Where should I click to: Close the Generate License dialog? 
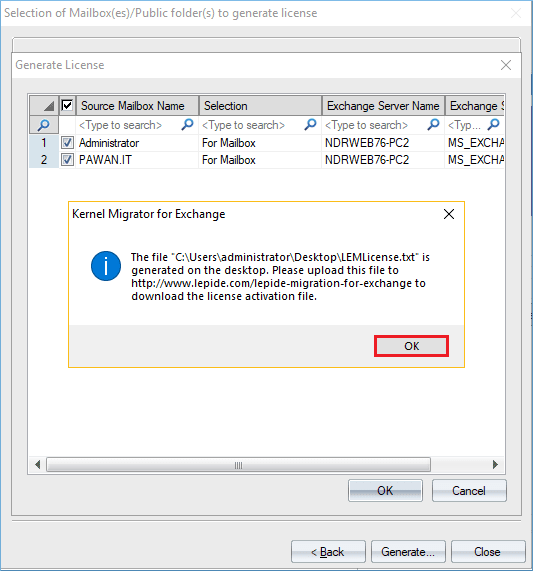point(506,65)
